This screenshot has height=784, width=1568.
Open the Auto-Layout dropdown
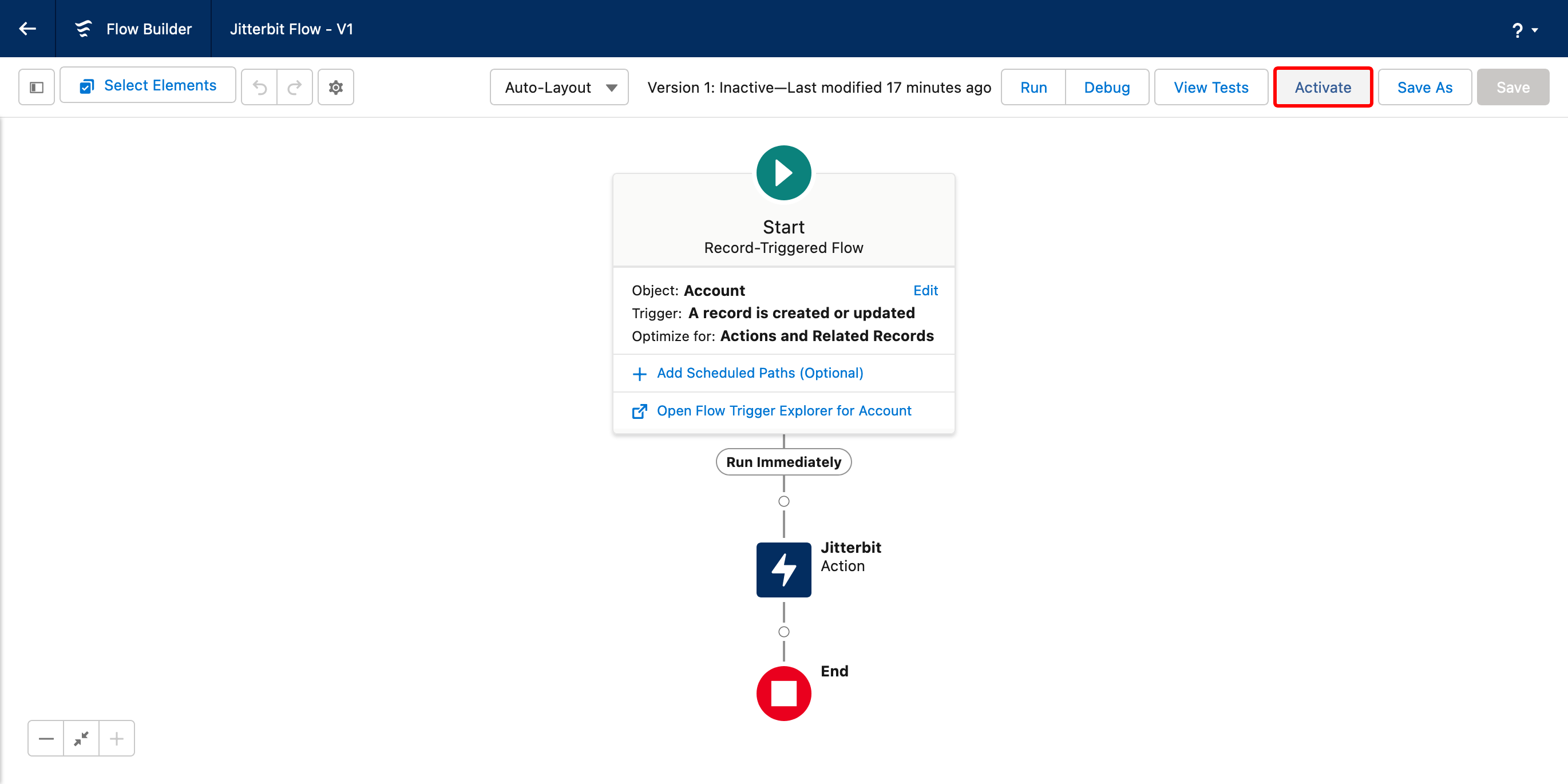point(559,88)
